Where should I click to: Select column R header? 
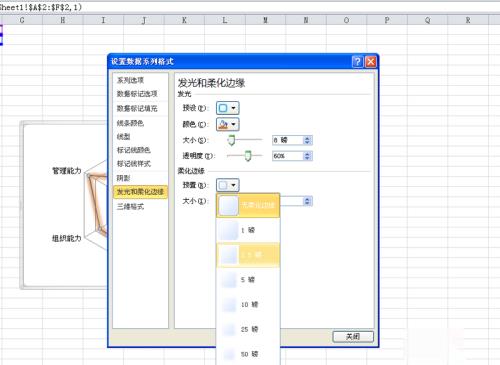(468, 20)
